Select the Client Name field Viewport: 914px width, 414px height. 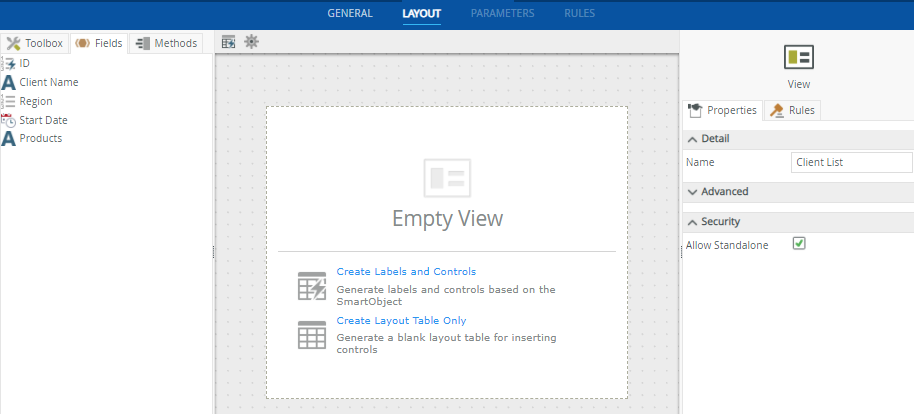point(49,82)
